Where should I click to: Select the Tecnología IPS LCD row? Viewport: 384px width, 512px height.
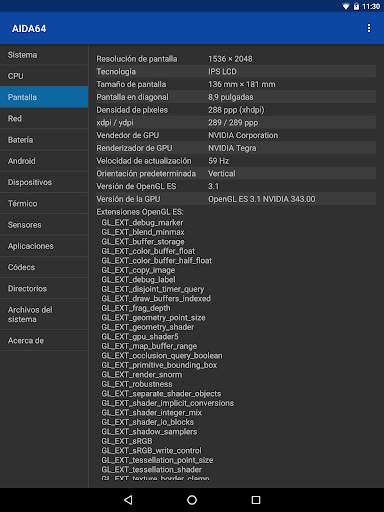(x=236, y=72)
